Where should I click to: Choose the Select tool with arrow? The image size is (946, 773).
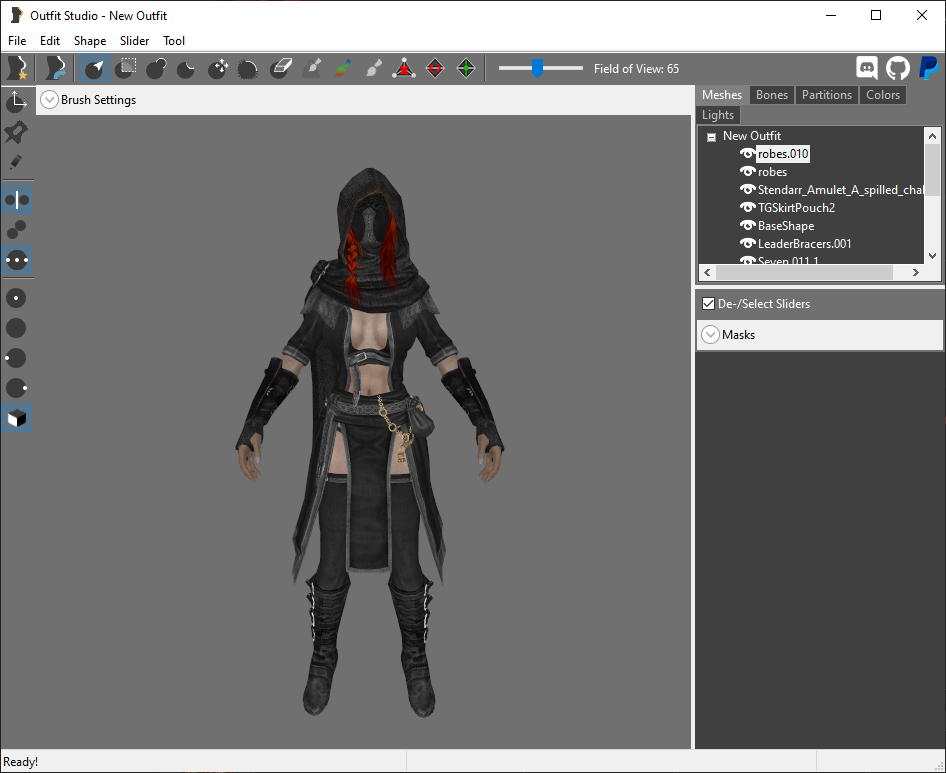click(94, 68)
